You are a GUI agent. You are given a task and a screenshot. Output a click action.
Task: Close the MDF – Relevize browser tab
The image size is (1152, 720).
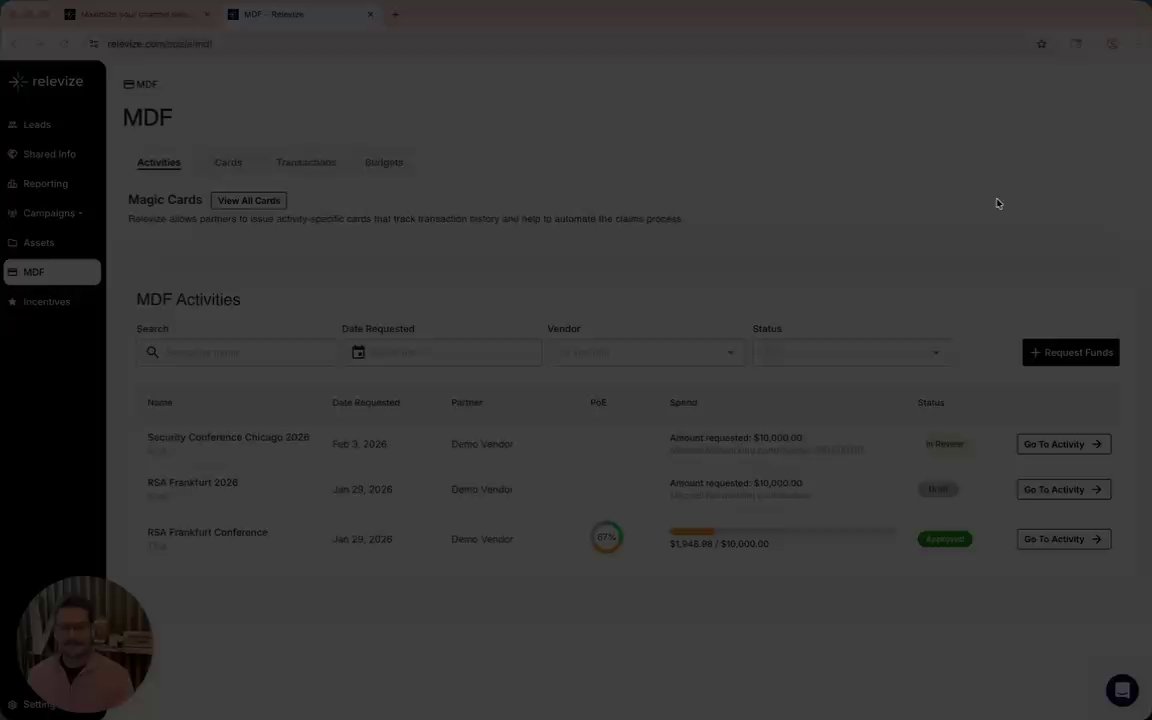pyautogui.click(x=370, y=15)
